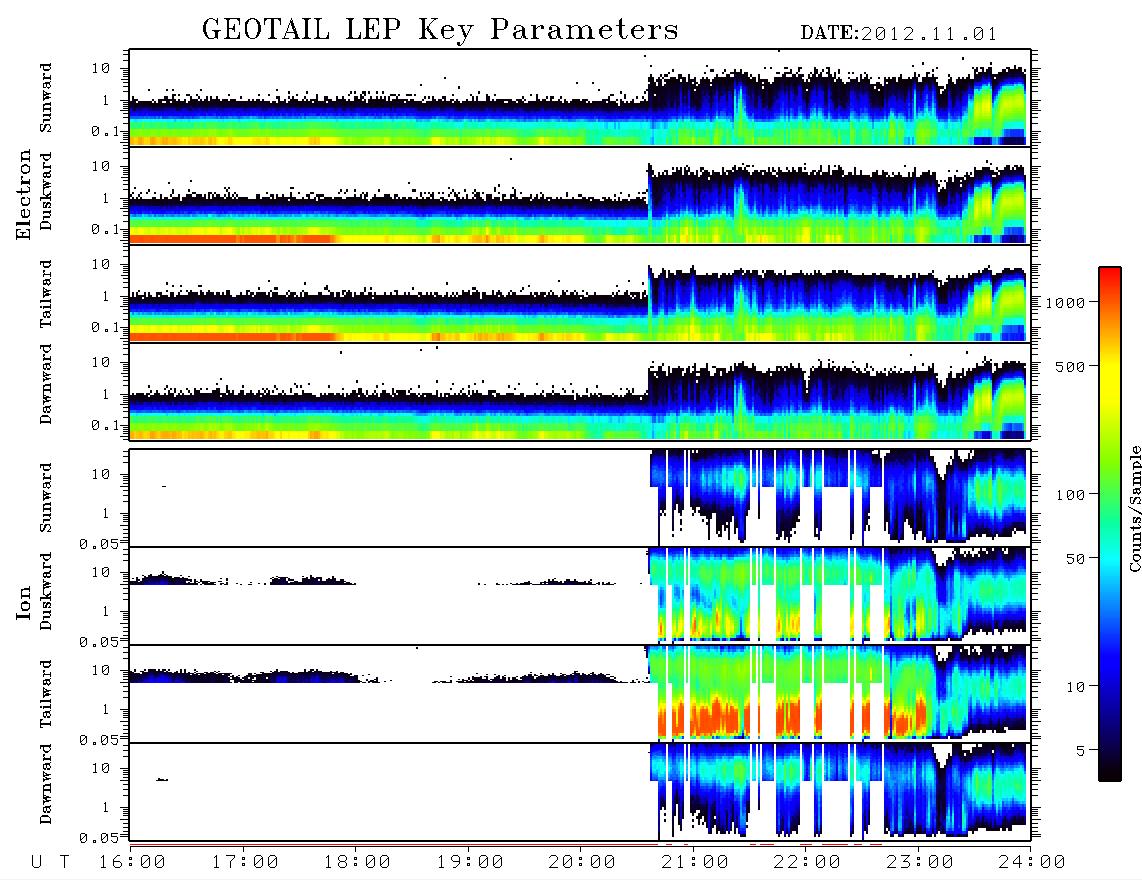Click the 'U T' axis label

50,862
